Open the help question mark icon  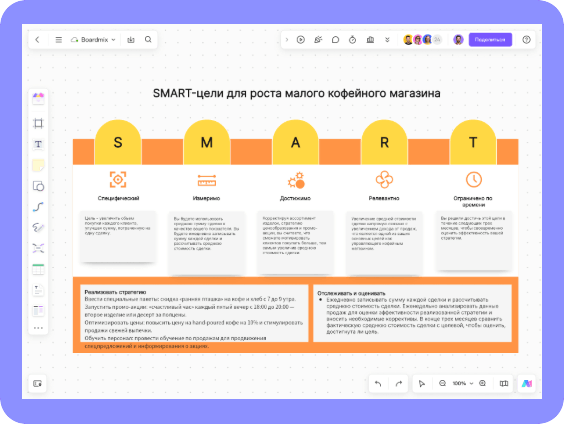[x=526, y=40]
